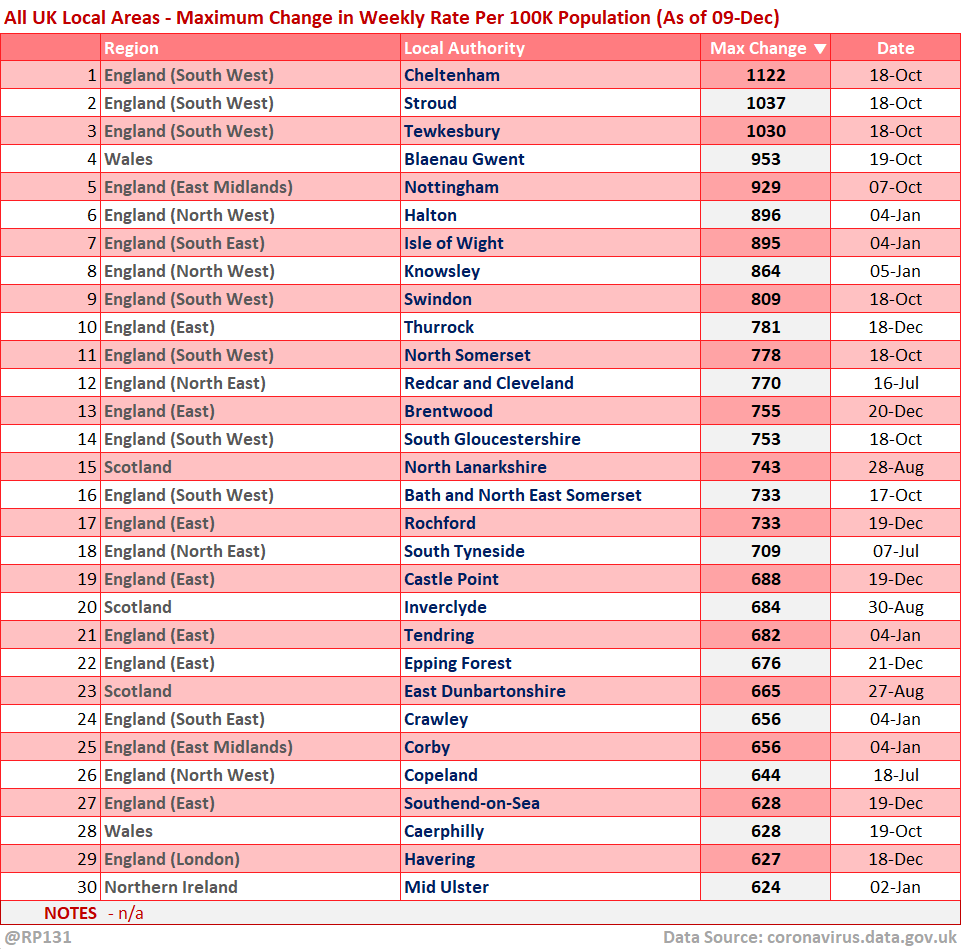Screen dimensions: 961x949
Task: Click the Redcar and Cleveland cell
Action: (x=550, y=383)
